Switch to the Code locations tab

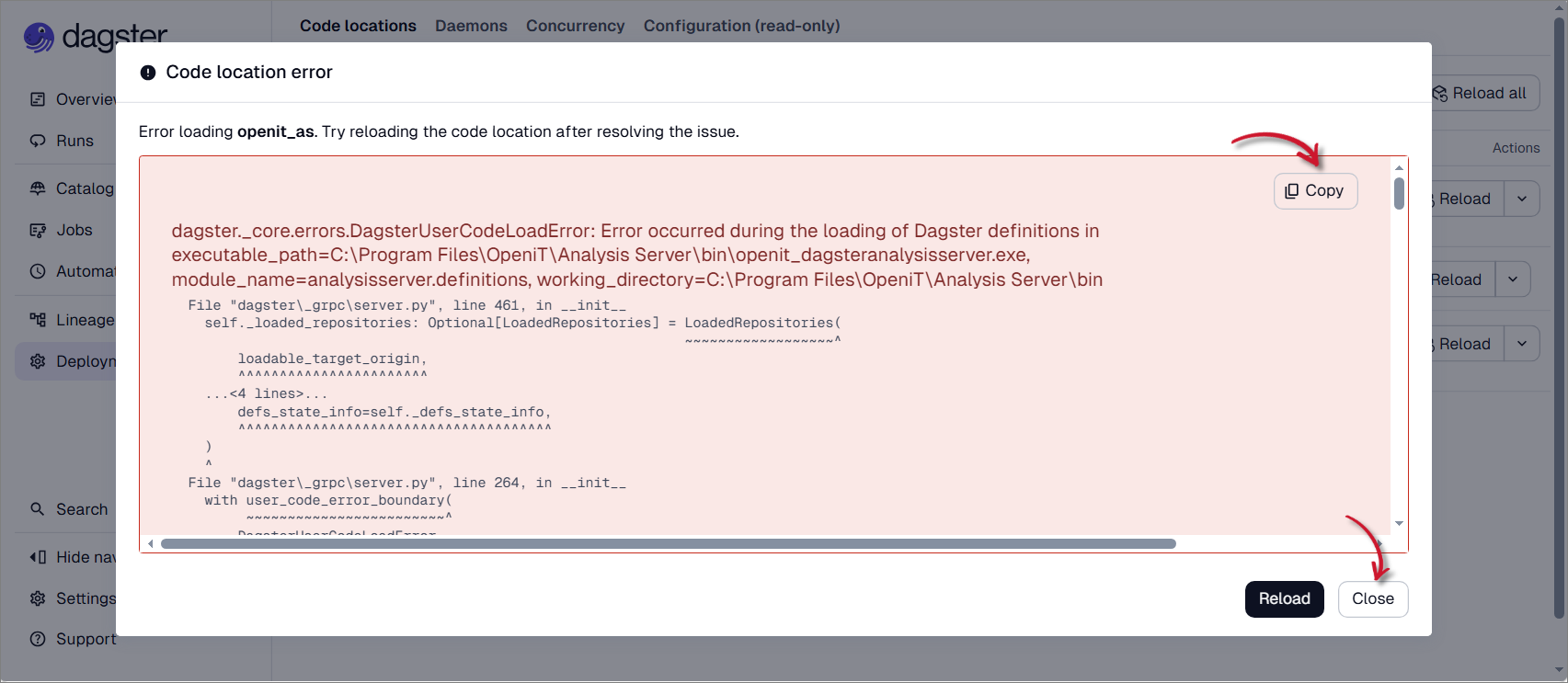click(358, 26)
